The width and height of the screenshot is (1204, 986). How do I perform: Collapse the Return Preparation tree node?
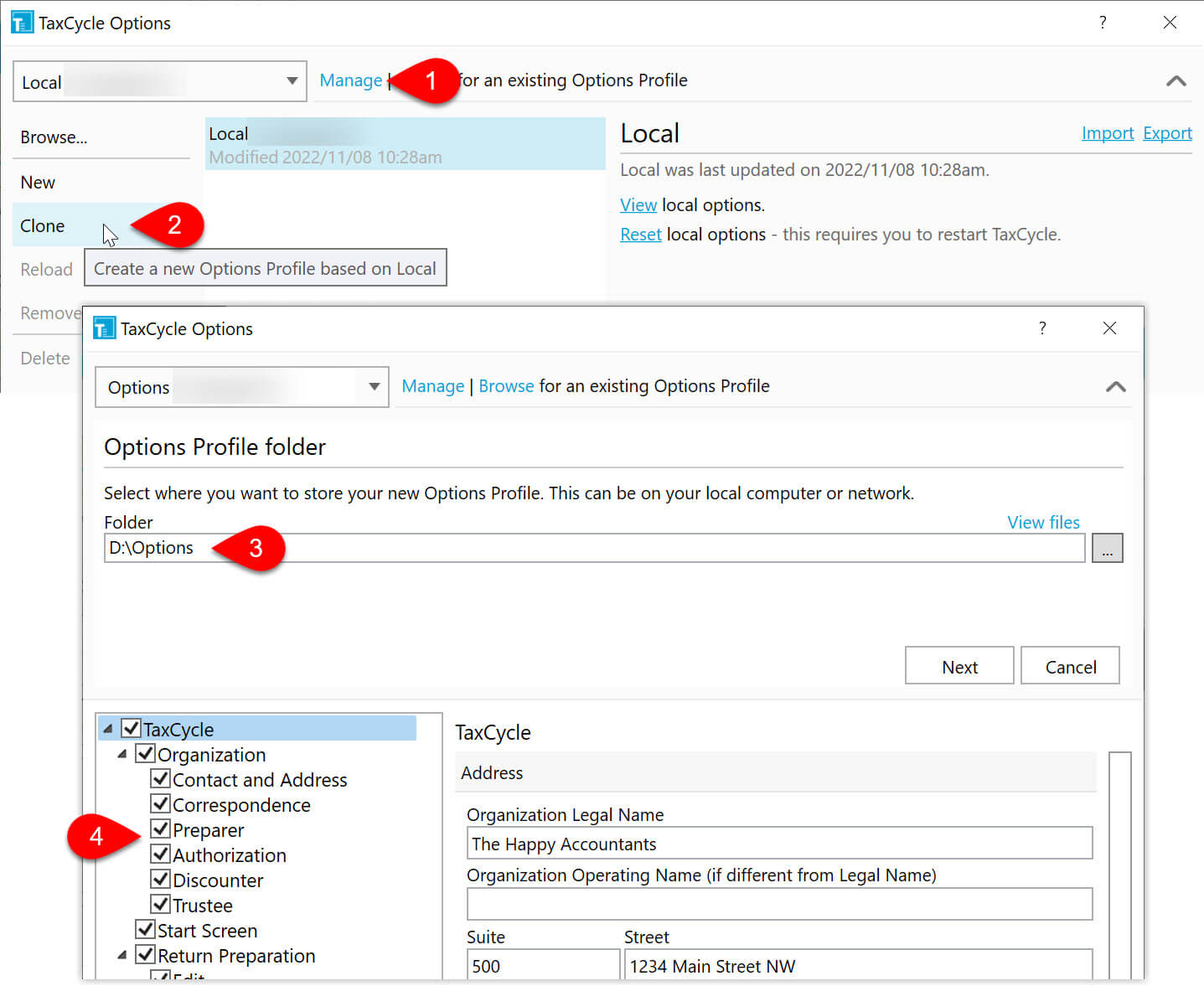coord(122,955)
